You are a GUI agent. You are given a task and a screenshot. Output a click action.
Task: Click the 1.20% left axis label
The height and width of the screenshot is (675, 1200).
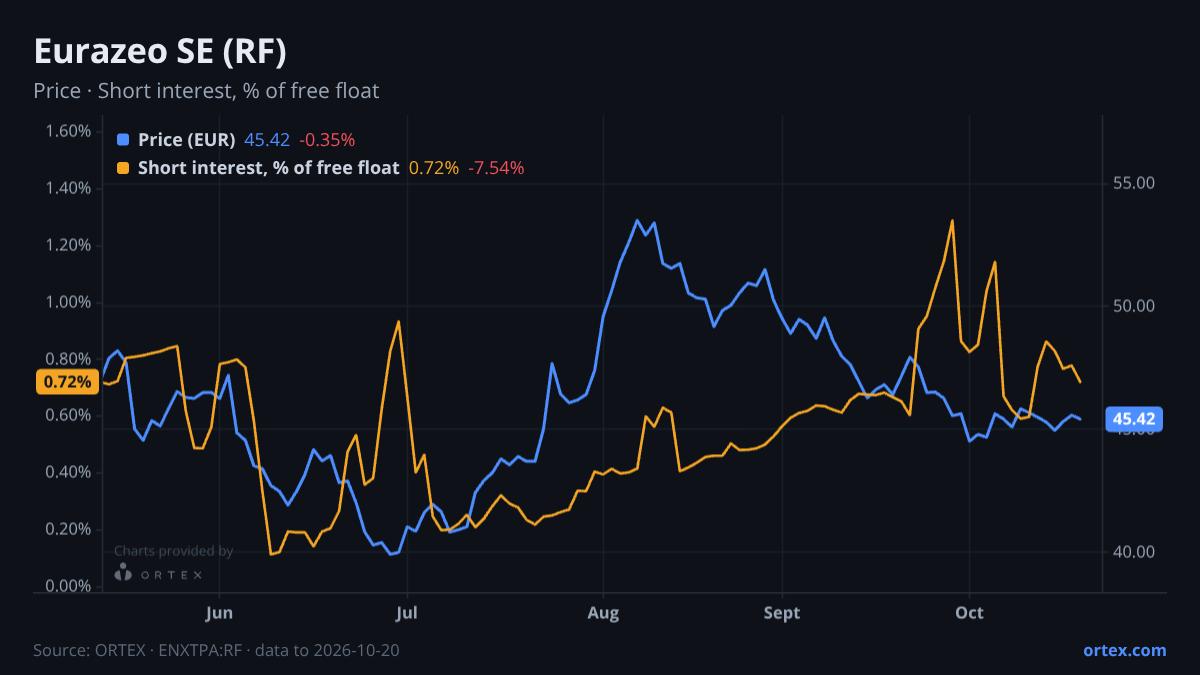point(68,245)
